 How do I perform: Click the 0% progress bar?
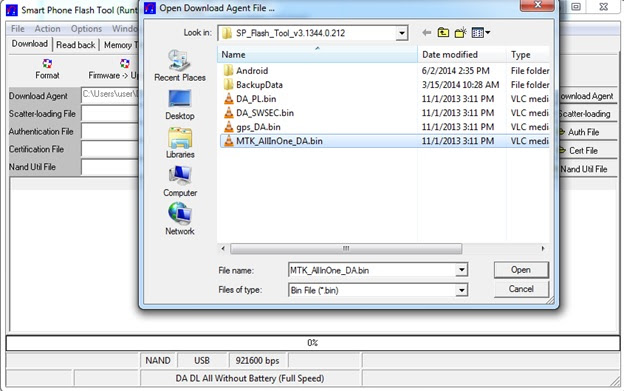pos(312,343)
